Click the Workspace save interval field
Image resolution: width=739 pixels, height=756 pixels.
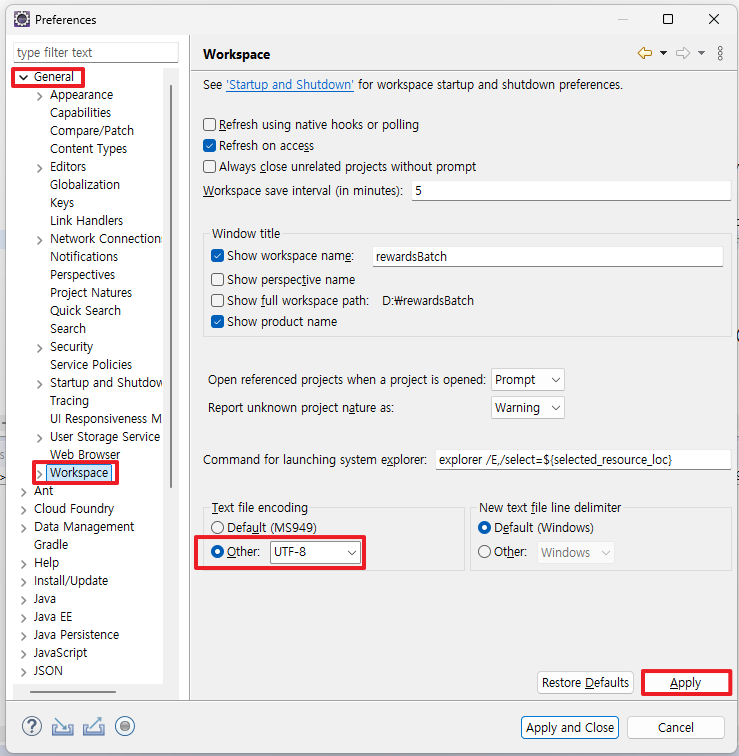tap(570, 190)
